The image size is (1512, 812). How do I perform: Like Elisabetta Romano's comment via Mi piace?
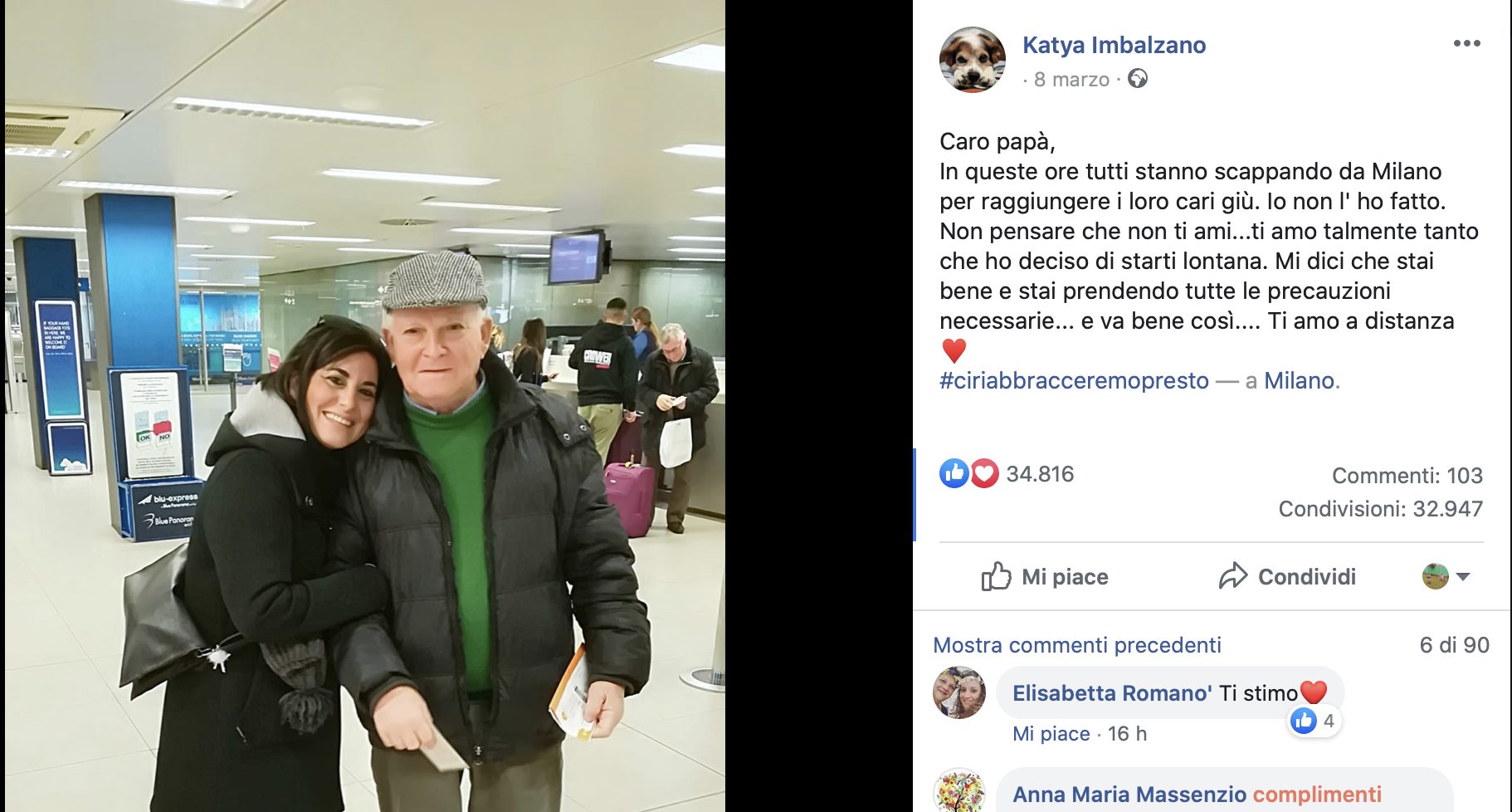pos(1051,734)
